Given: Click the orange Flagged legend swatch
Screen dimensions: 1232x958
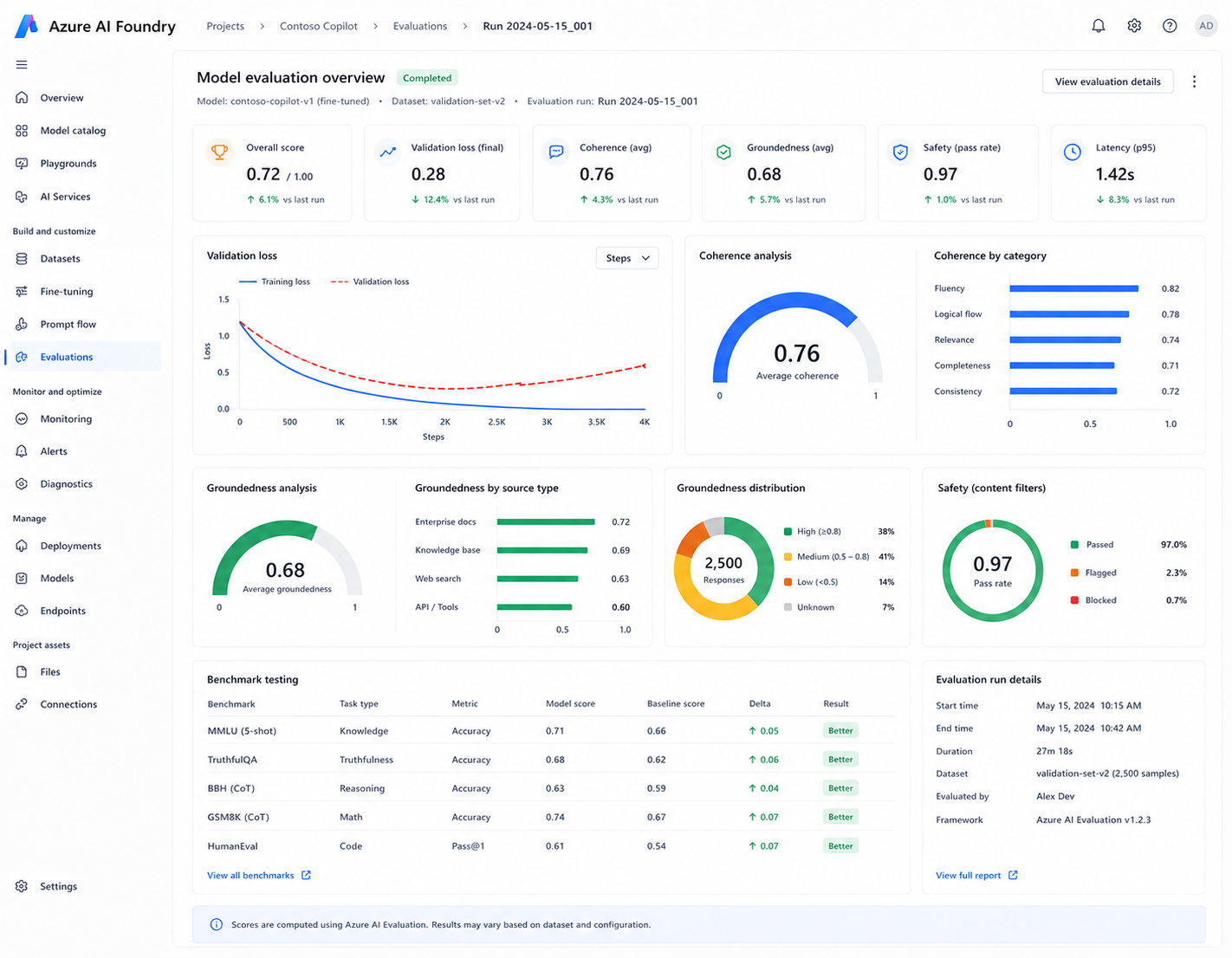Looking at the screenshot, I should [x=1074, y=573].
